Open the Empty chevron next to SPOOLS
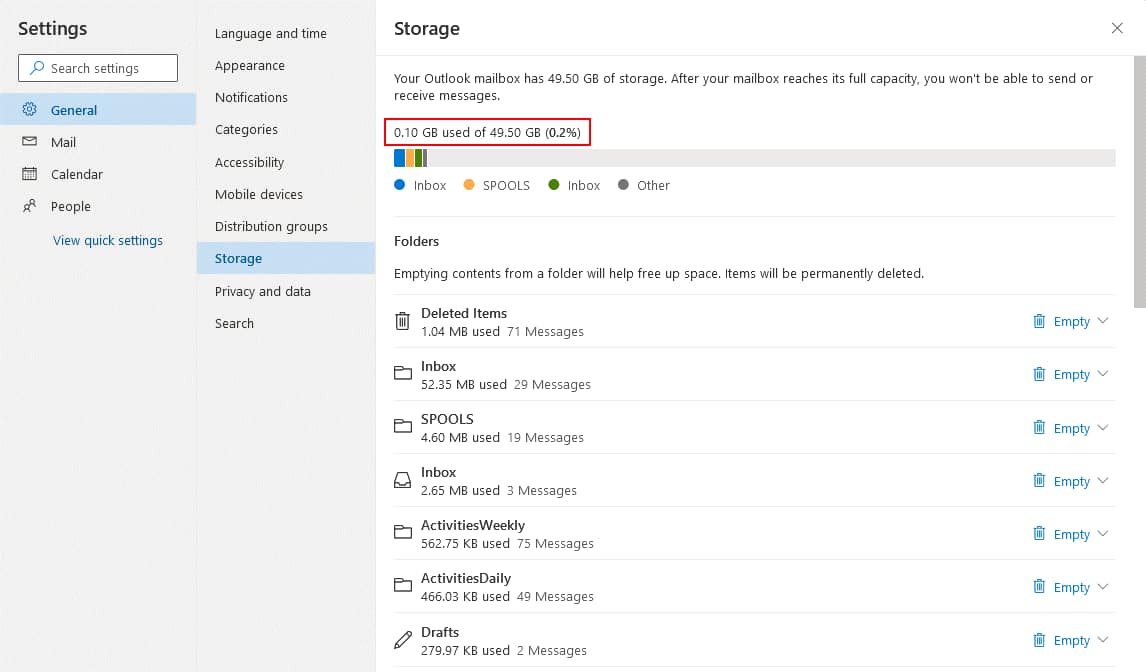Viewport: 1146px width, 672px height. (x=1103, y=427)
